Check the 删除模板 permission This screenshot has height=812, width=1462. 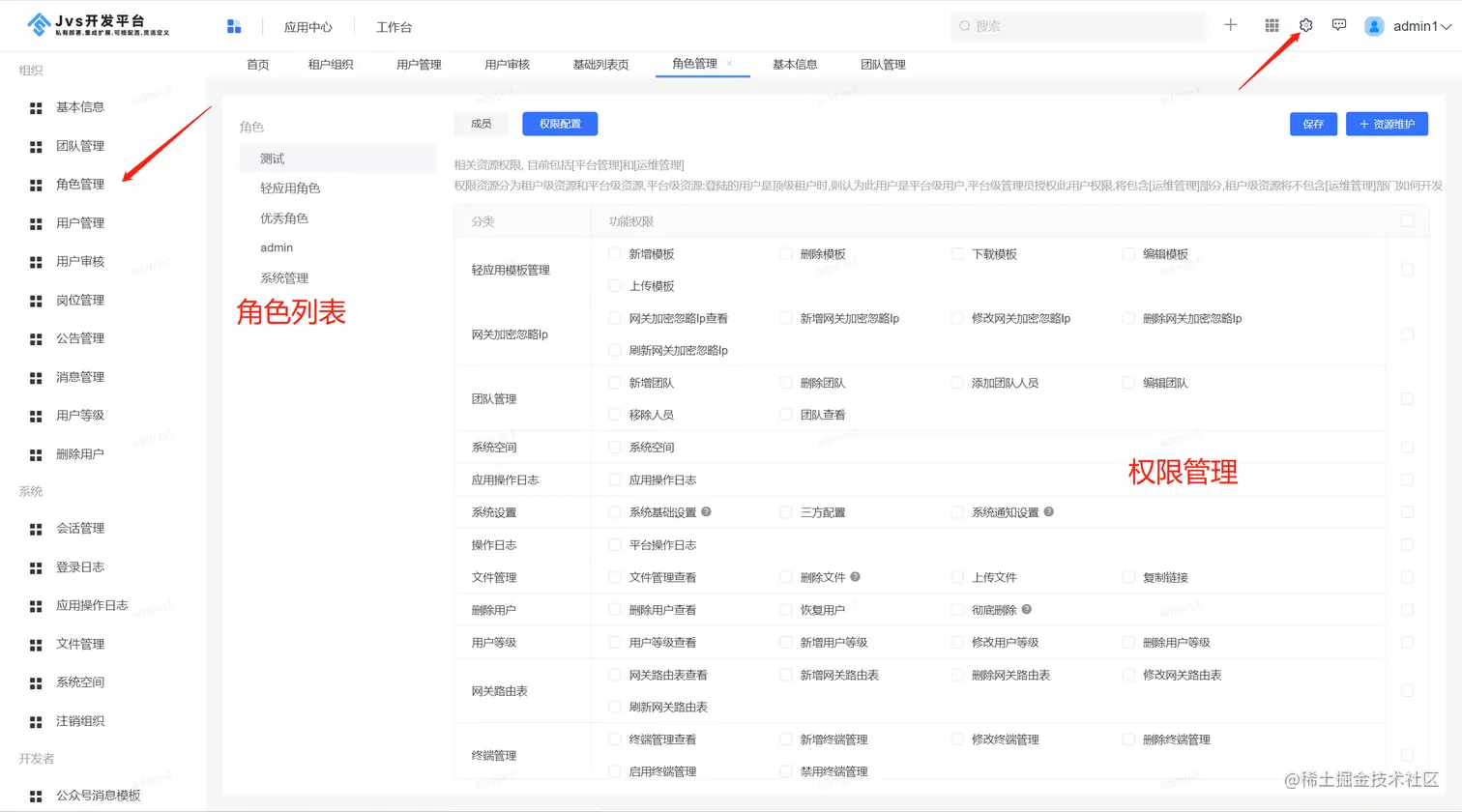point(786,253)
